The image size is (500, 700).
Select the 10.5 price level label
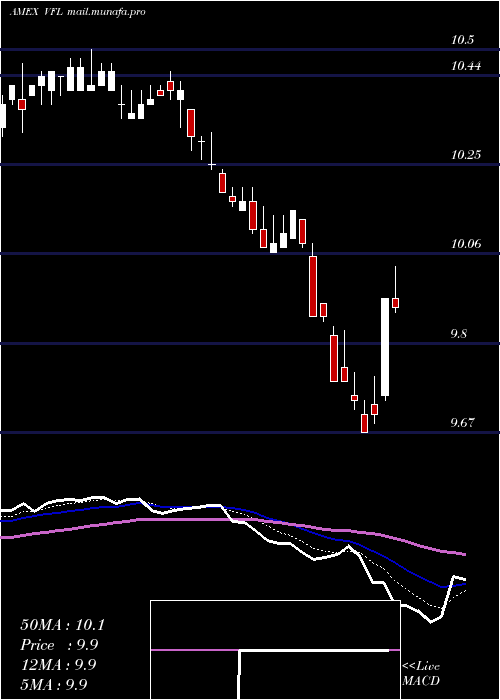(462, 40)
